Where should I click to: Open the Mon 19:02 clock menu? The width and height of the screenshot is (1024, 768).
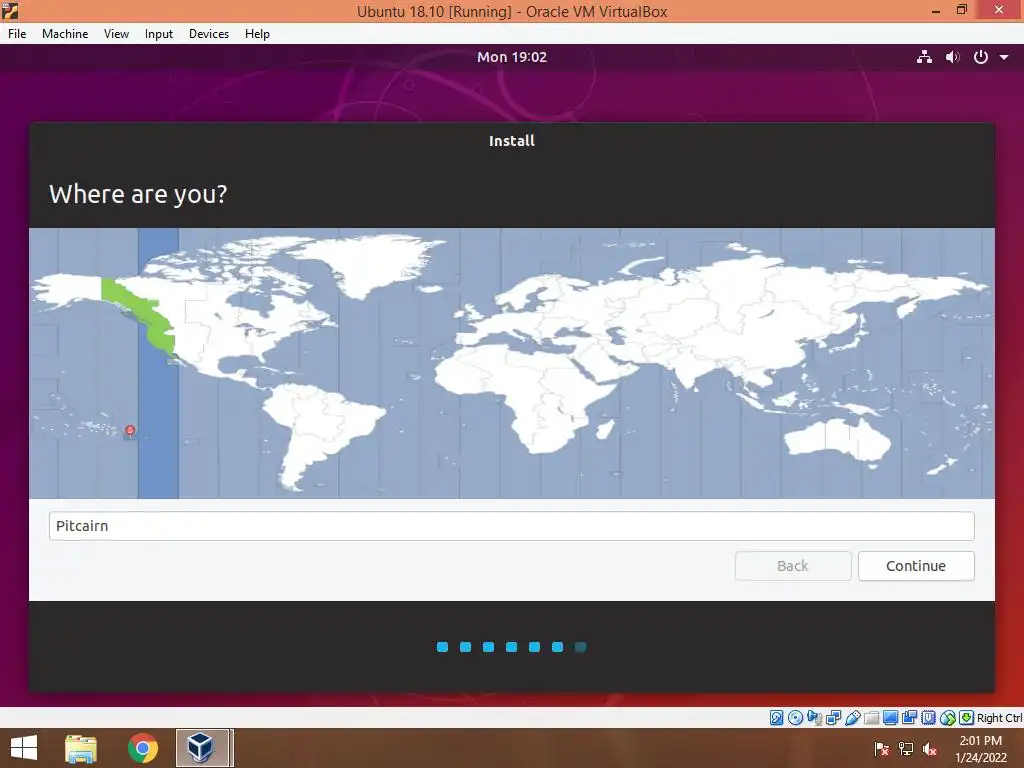511,57
